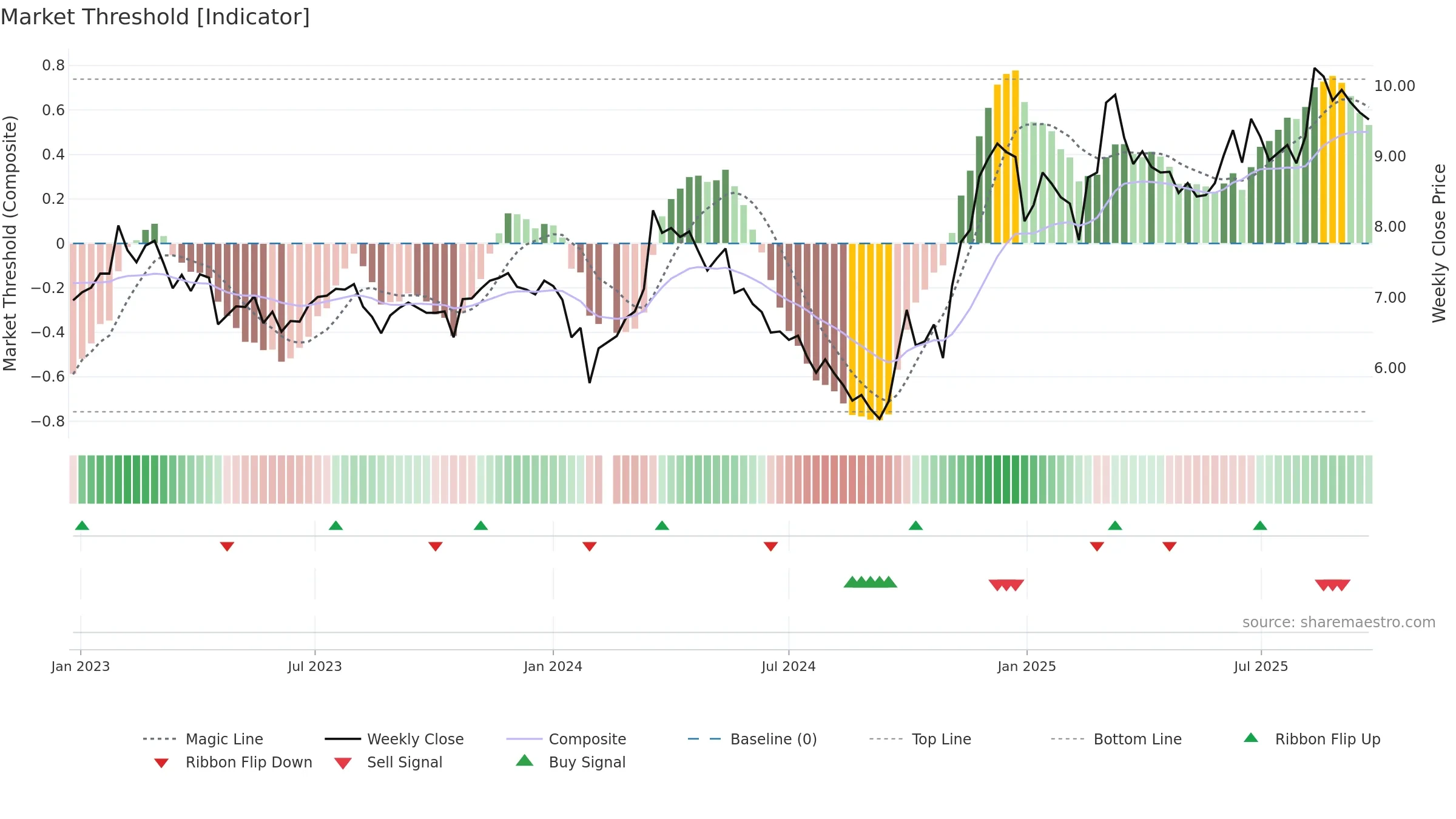Click the red sell signal cluster in Aug 2025

[x=1333, y=585]
